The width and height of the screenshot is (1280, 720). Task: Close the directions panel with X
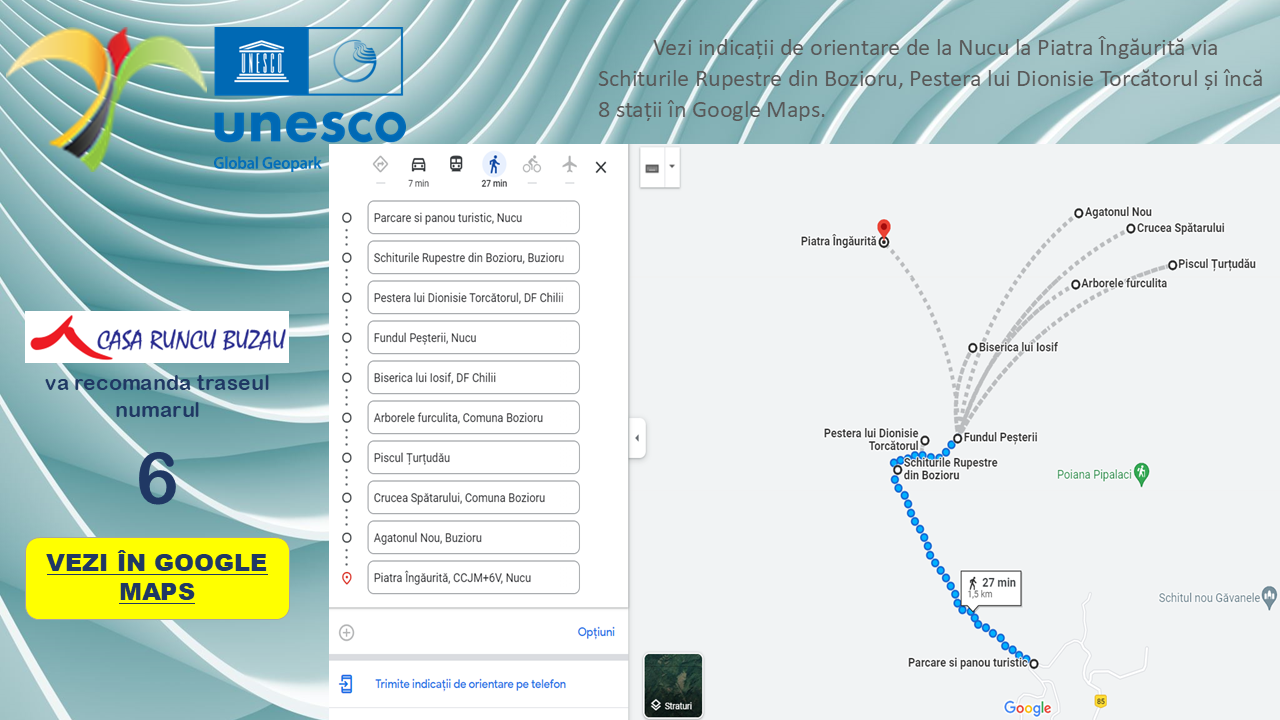pos(601,168)
